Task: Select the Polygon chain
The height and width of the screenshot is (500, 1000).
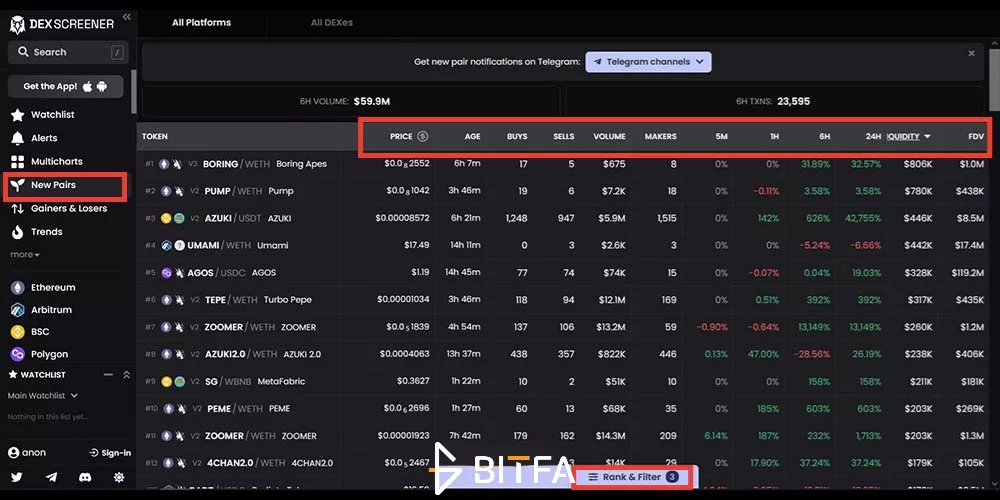Action: pos(40,354)
